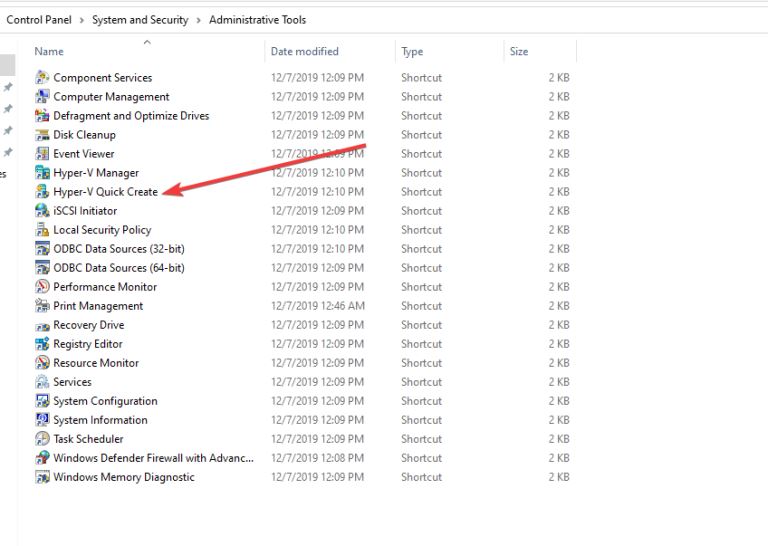
Task: Select the Event Viewer icon
Action: click(43, 154)
